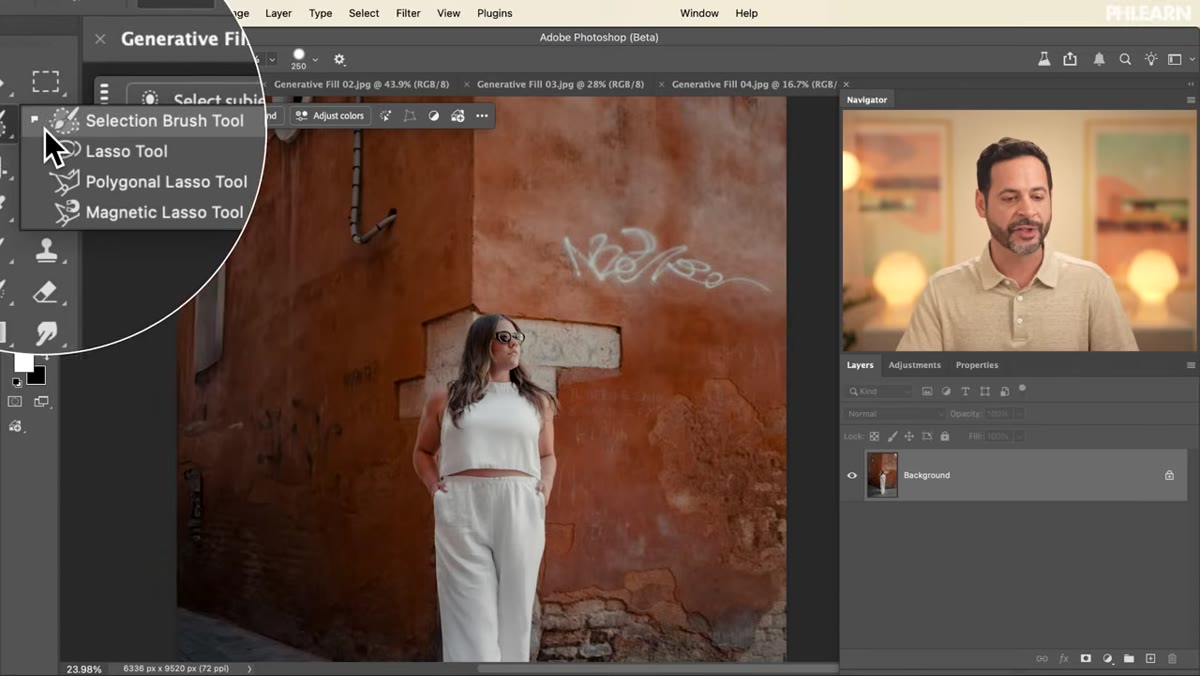The height and width of the screenshot is (676, 1200).
Task: Select the Navigator panel tab
Action: pos(867,100)
